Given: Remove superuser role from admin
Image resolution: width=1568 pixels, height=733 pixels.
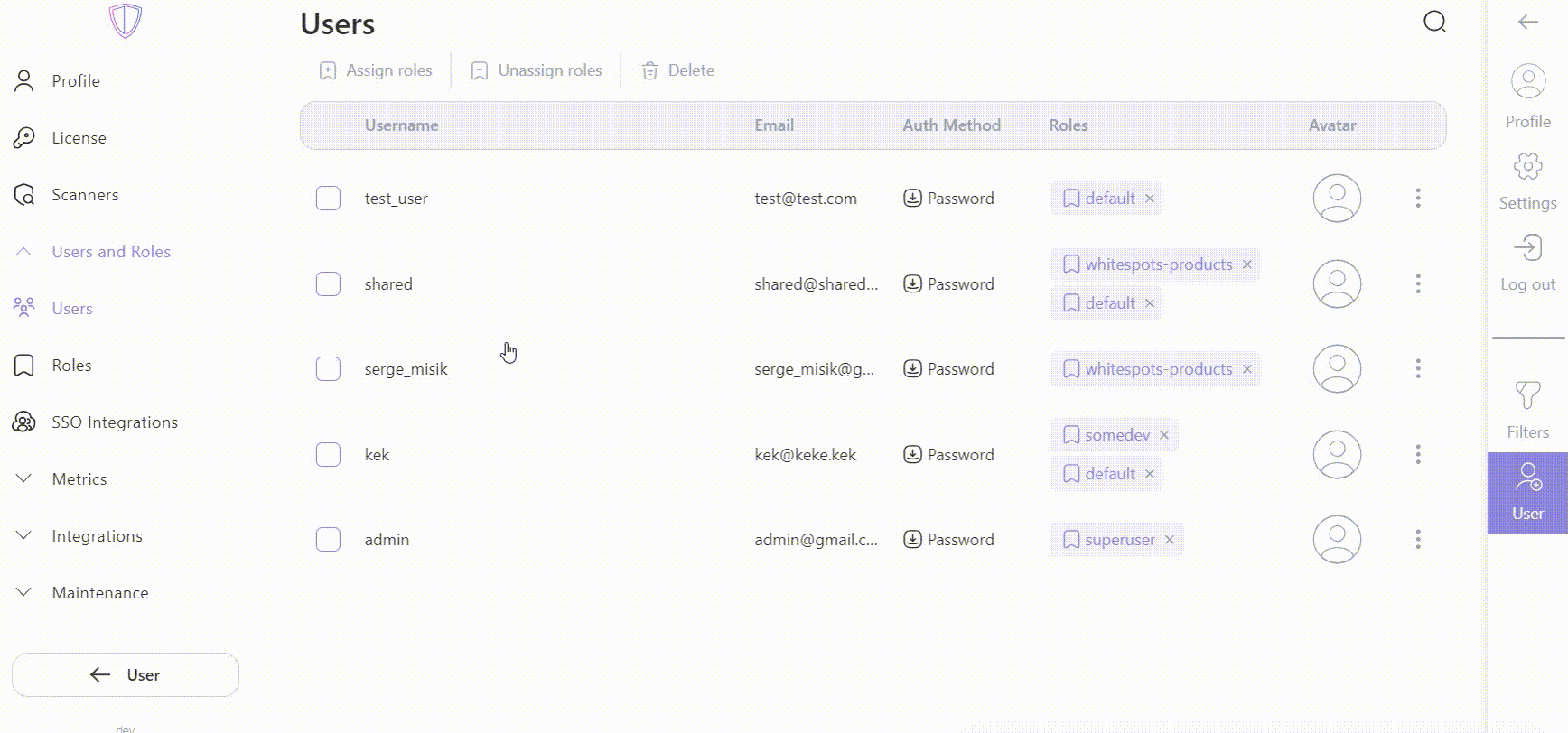Looking at the screenshot, I should coord(1170,540).
